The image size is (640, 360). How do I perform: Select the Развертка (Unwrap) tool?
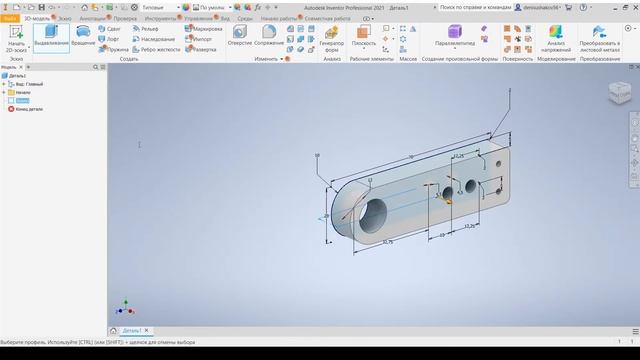click(x=200, y=49)
